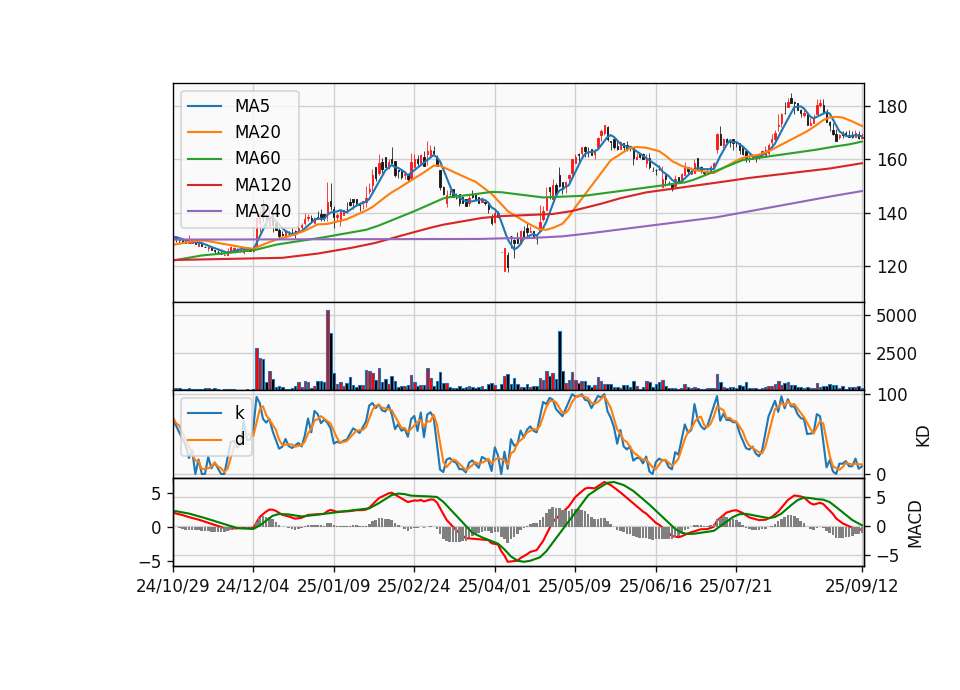960x690 pixels.
Task: Click the d legend label in KD panel
Action: [x=239, y=439]
